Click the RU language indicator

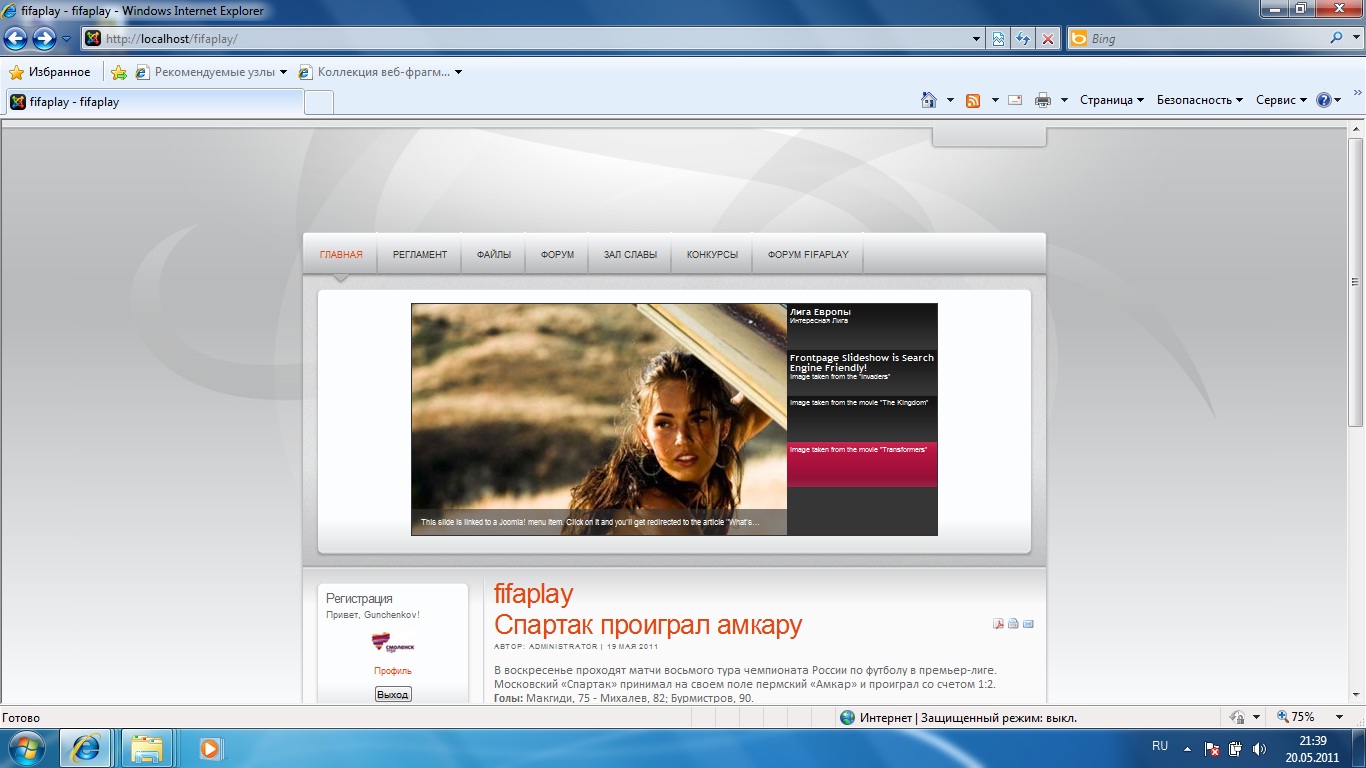[x=1160, y=747]
